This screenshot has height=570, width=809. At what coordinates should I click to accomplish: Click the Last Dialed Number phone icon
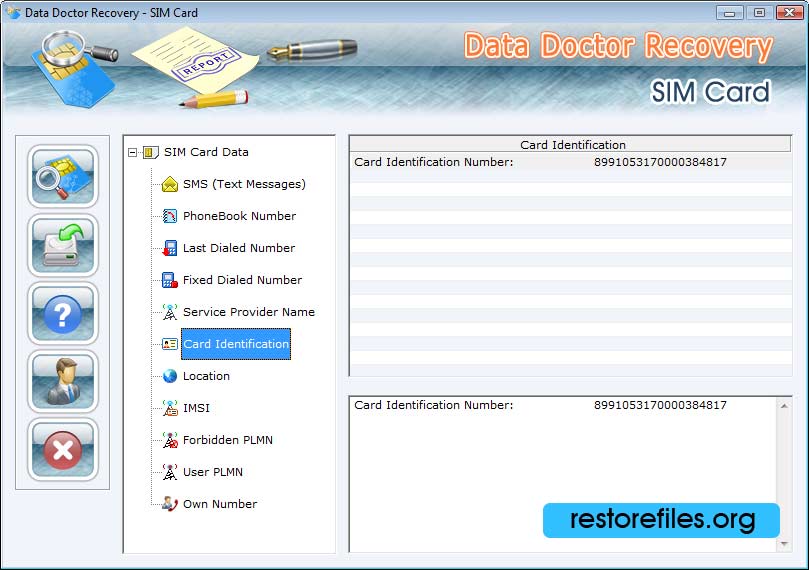point(170,248)
